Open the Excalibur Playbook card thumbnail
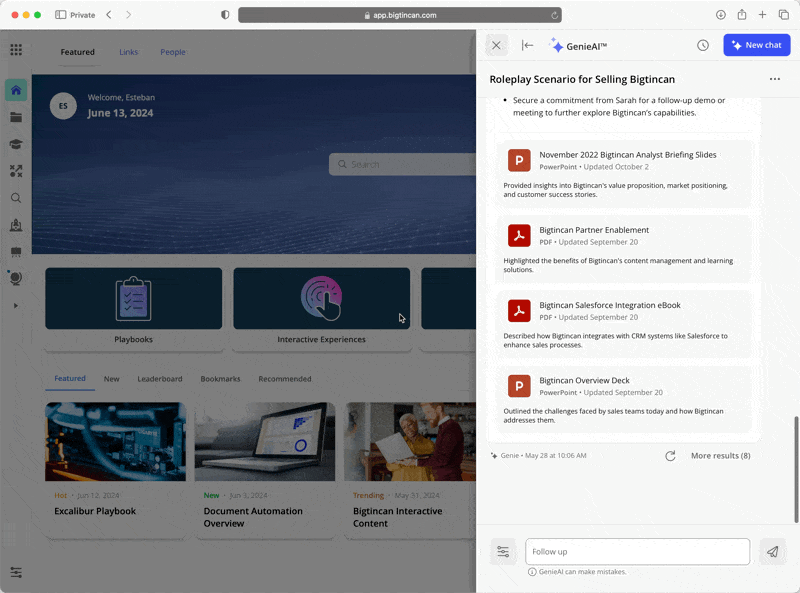 pyautogui.click(x=115, y=442)
